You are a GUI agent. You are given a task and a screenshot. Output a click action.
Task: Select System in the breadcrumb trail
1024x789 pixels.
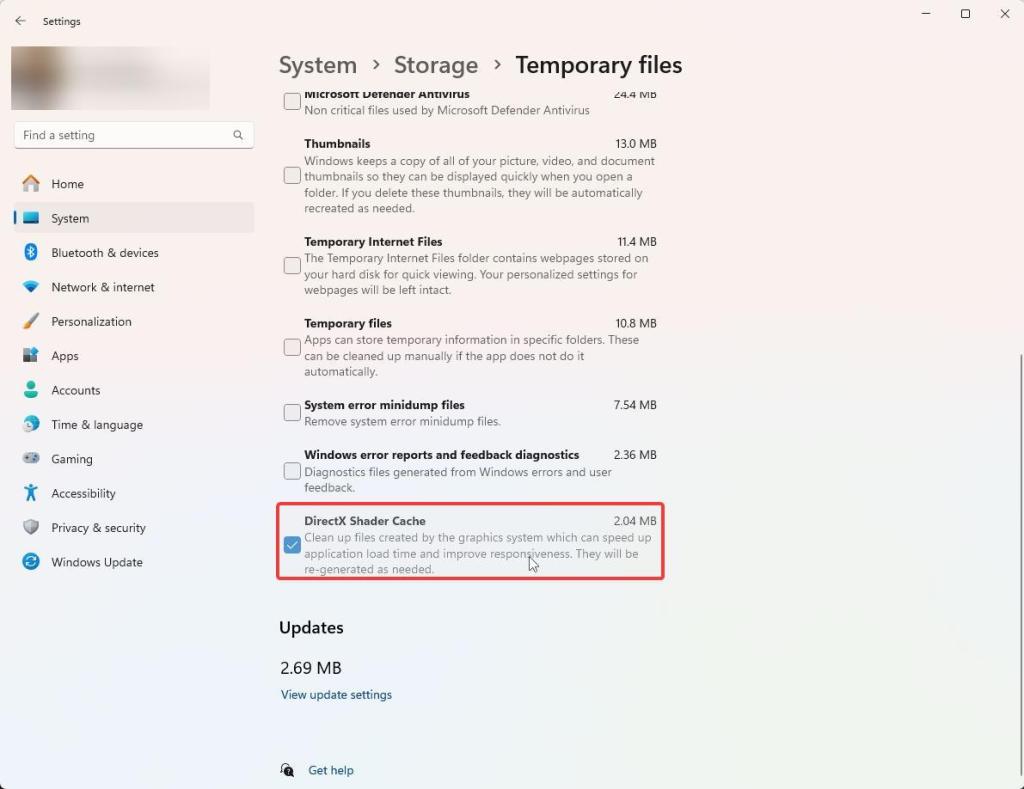click(x=318, y=64)
